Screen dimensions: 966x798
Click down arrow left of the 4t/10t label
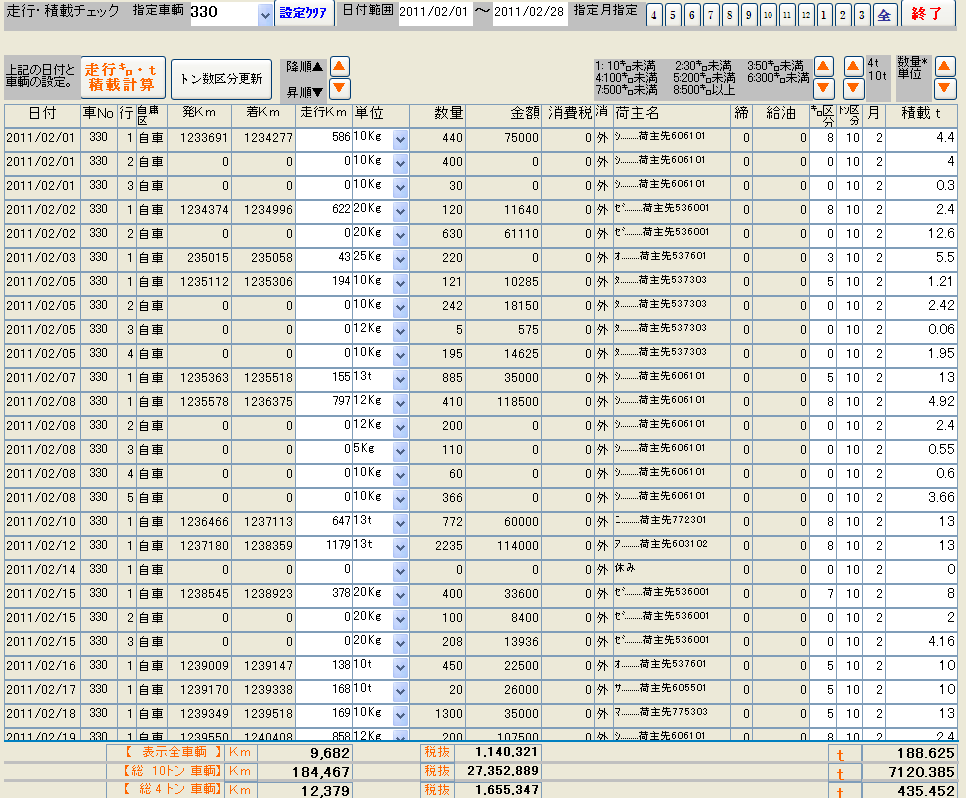[853, 88]
